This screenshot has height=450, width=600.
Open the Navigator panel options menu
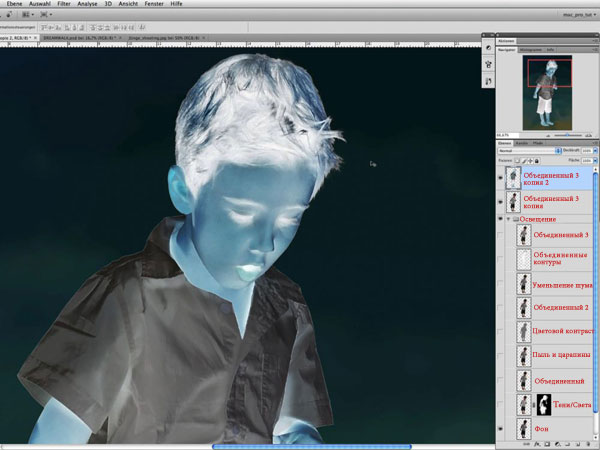[595, 49]
